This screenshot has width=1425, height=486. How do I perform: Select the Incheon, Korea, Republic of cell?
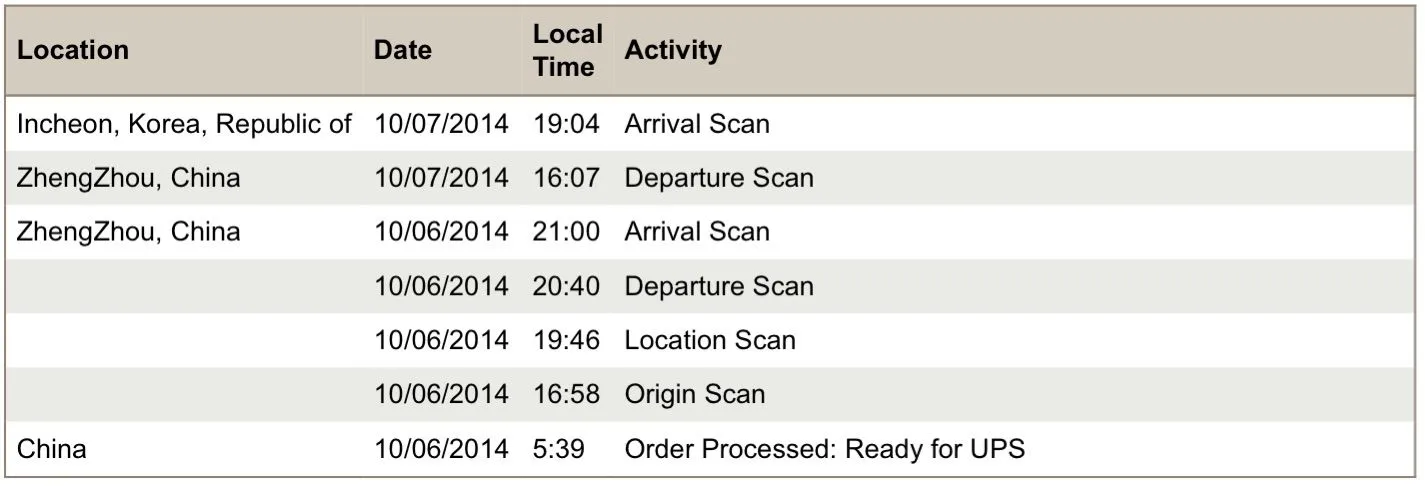coord(185,125)
